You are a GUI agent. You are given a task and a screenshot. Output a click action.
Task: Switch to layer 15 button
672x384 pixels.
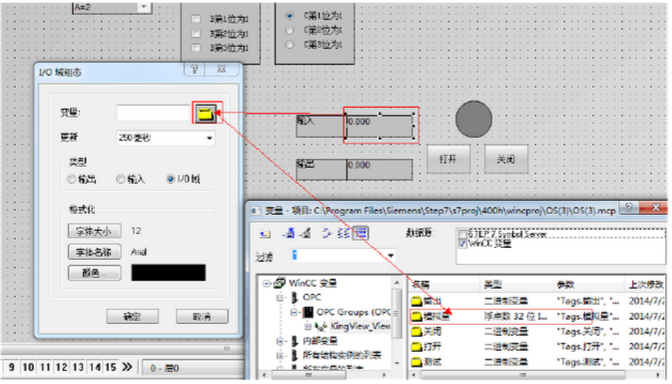(111, 367)
